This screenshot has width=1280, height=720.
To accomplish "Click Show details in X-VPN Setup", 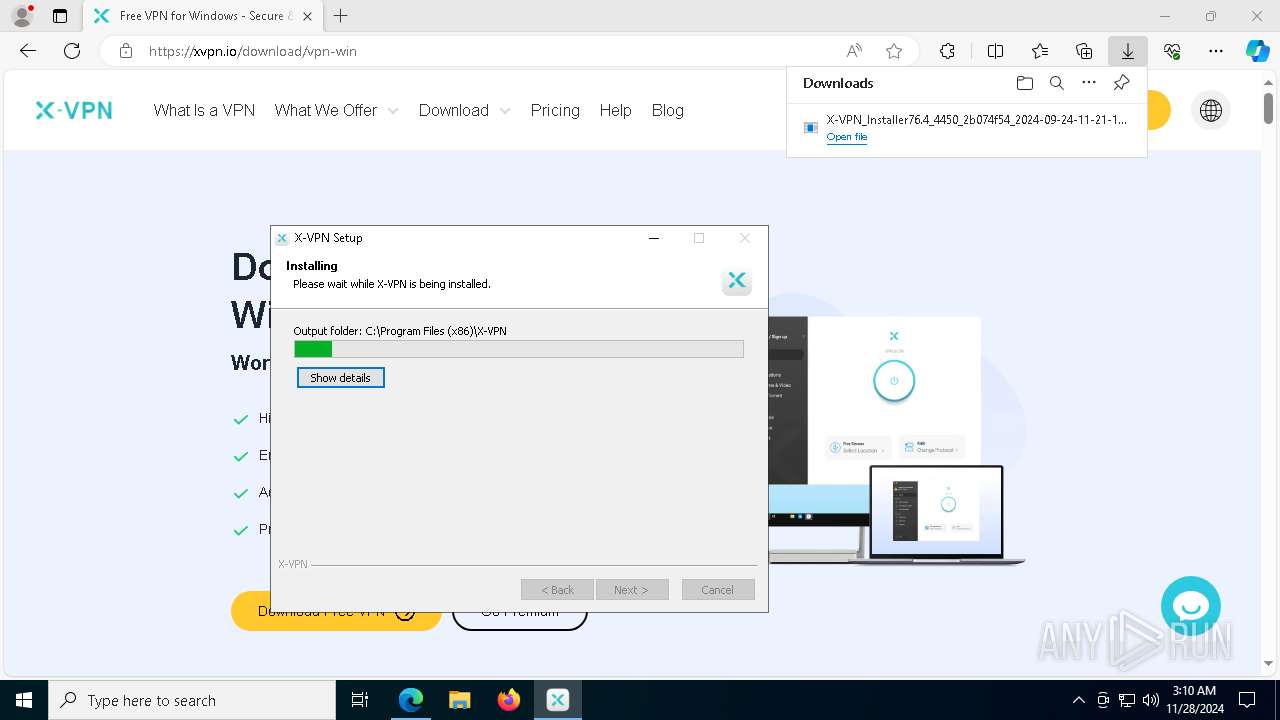I will [340, 378].
